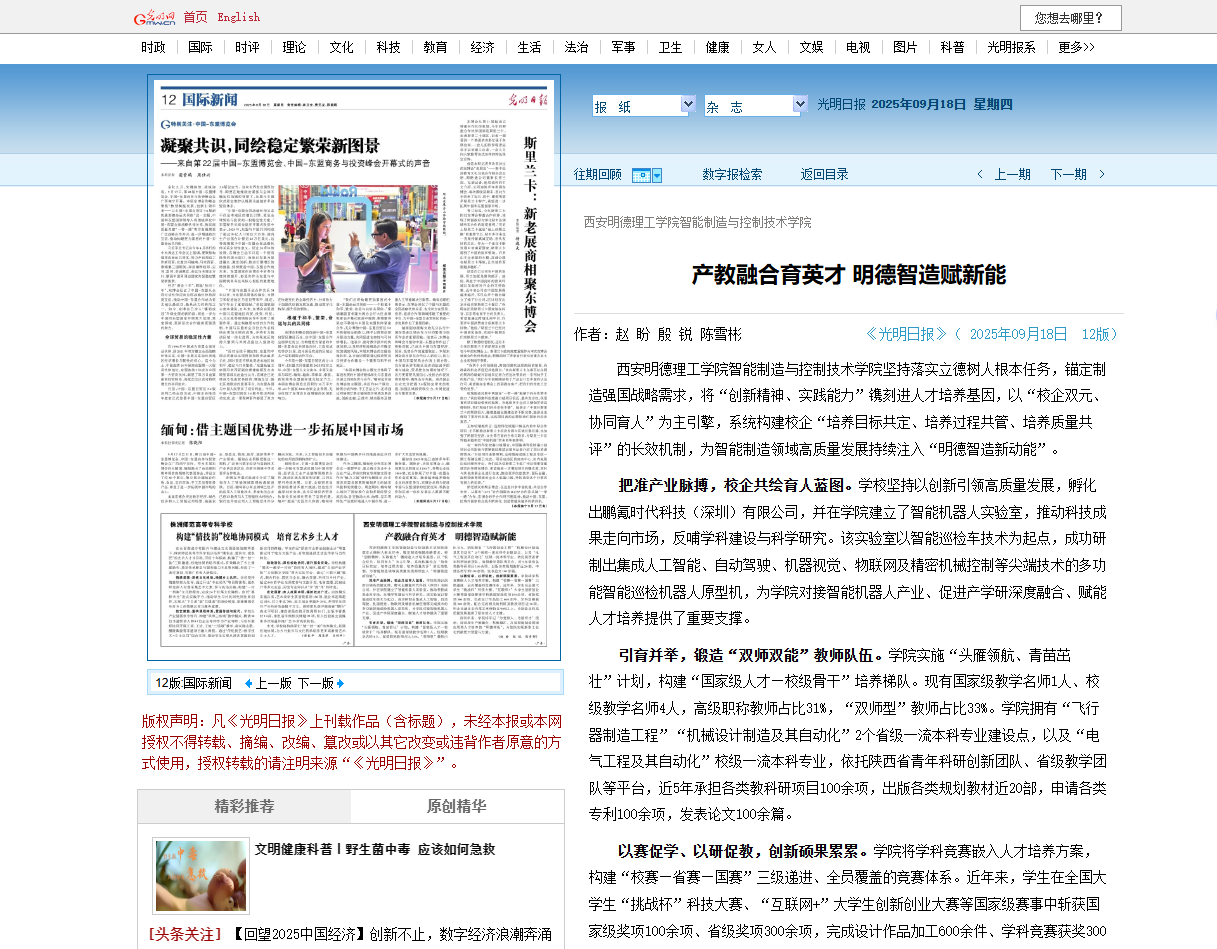Click the right chevron after 下一期
Image resolution: width=1217 pixels, height=949 pixels.
coord(1102,175)
